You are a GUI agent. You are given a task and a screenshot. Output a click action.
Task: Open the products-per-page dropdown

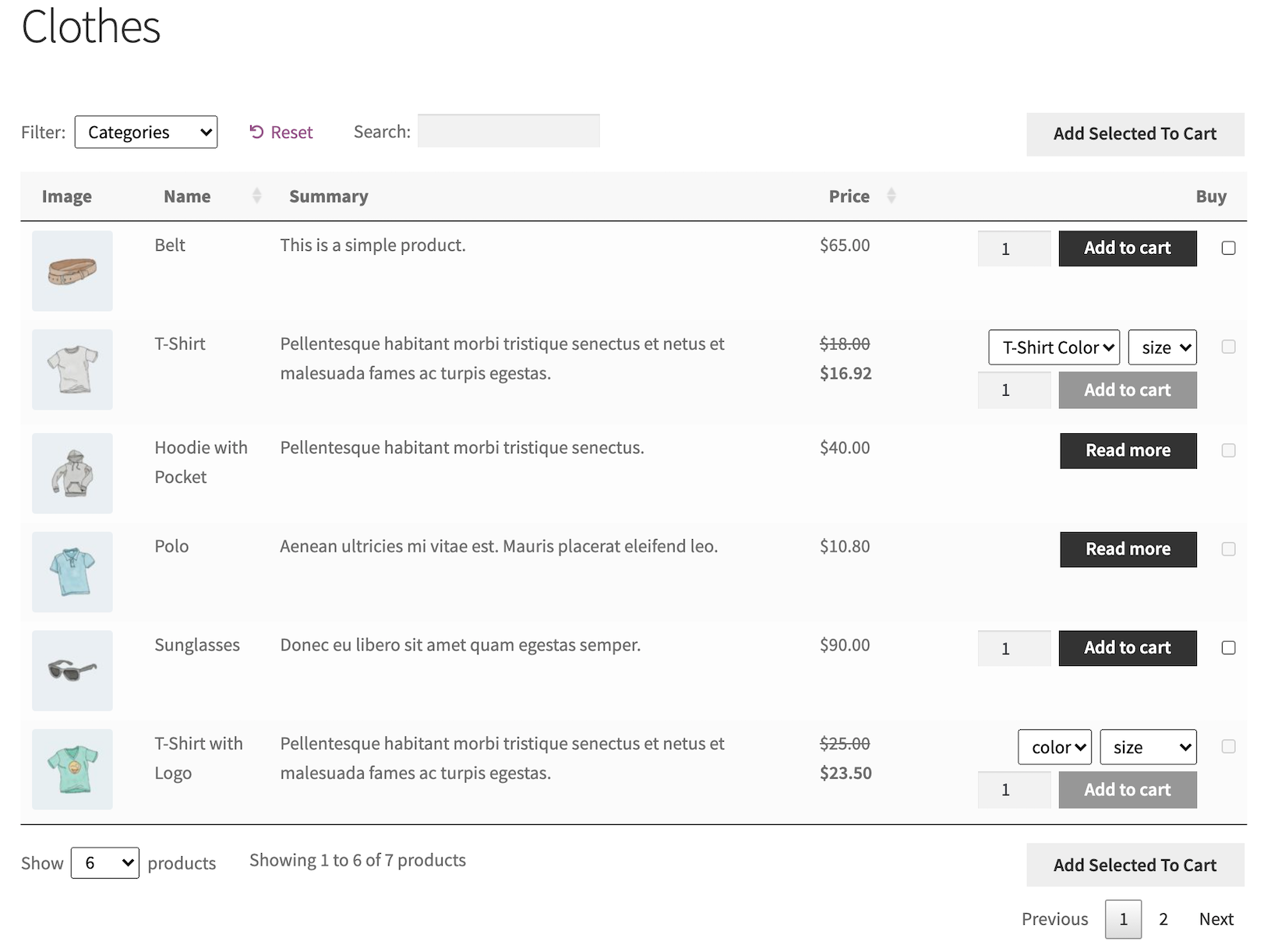[105, 863]
